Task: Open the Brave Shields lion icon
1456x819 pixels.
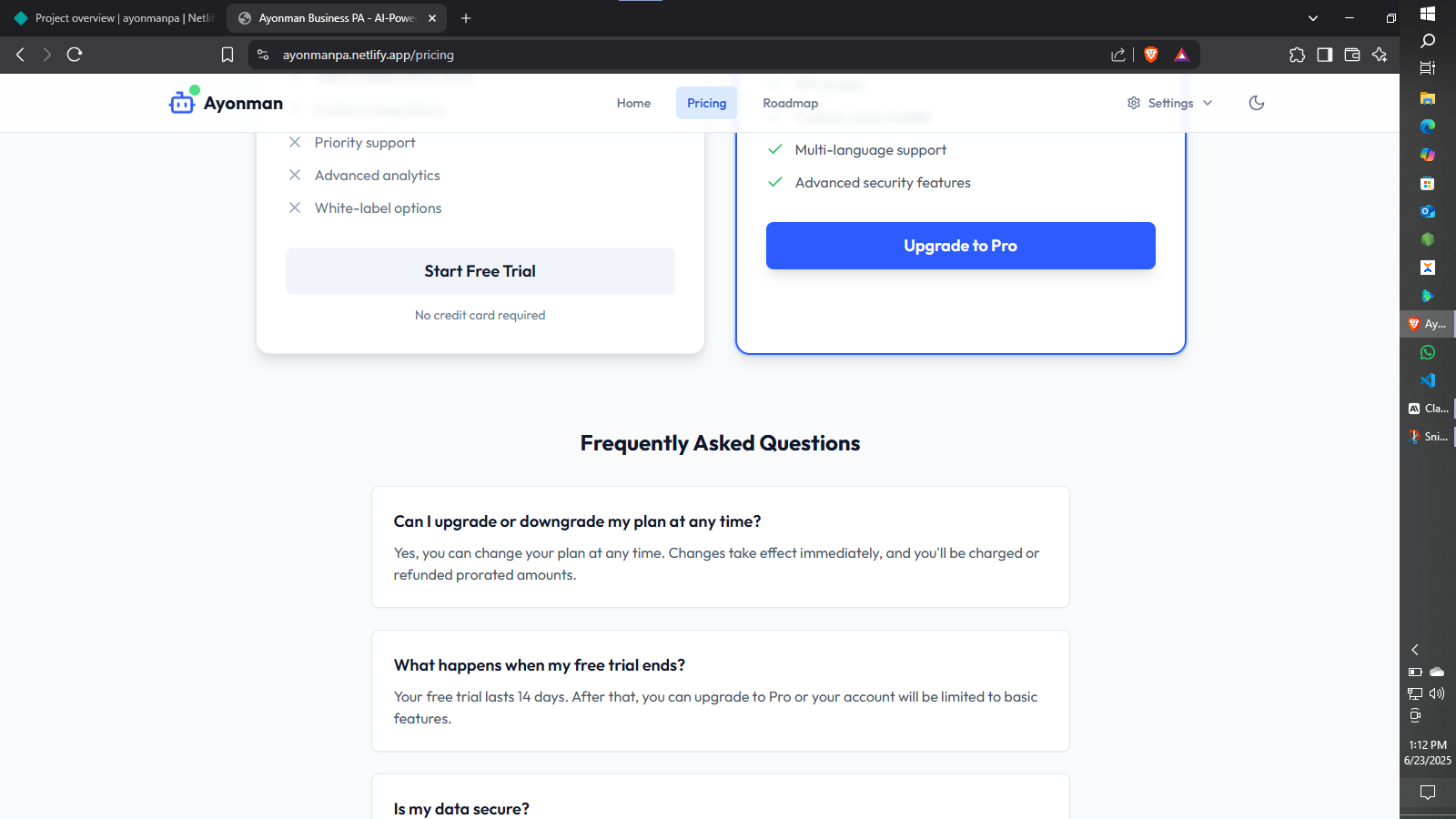Action: [1151, 55]
